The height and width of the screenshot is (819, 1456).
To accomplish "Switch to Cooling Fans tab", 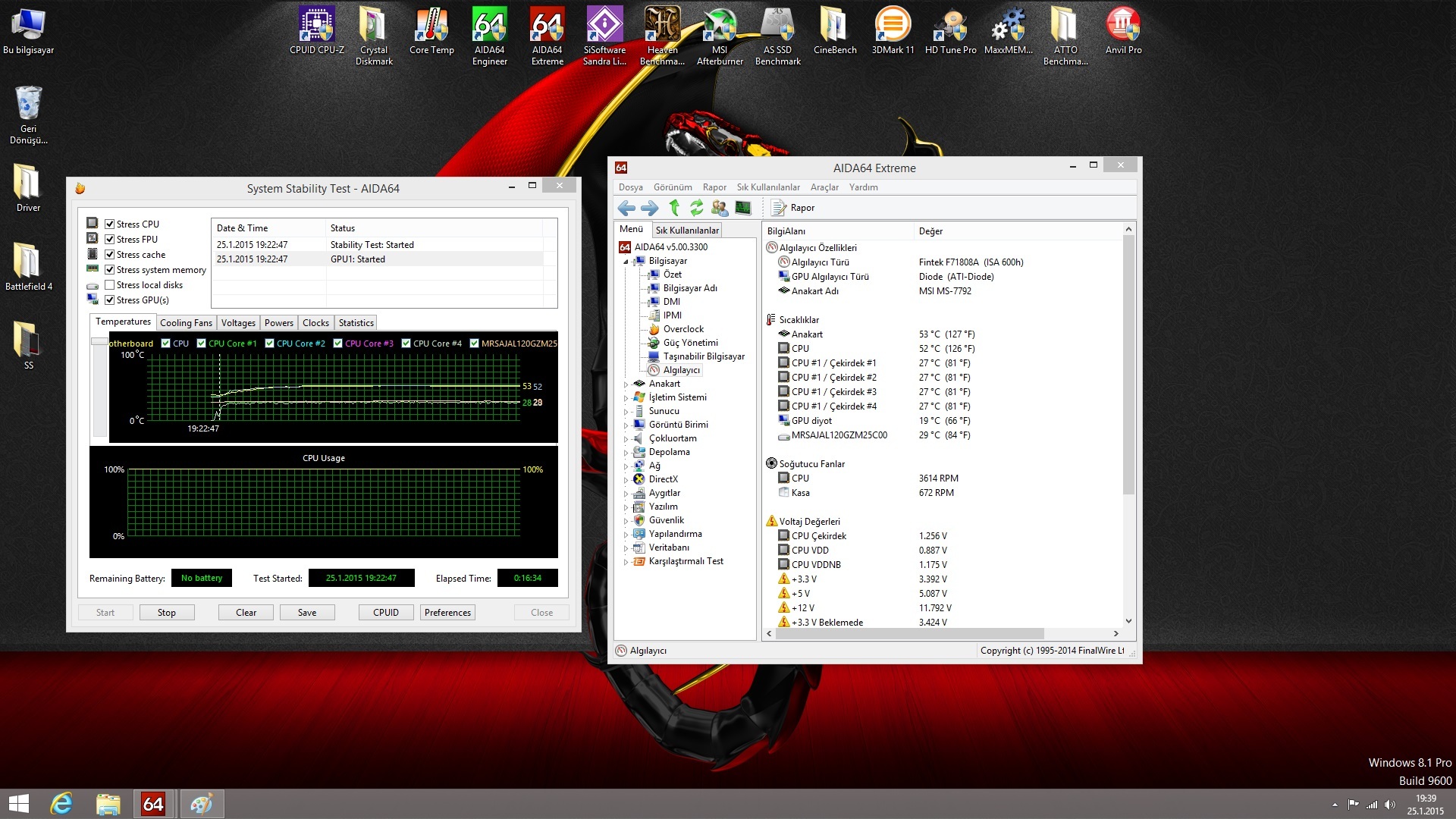I will coord(186,323).
